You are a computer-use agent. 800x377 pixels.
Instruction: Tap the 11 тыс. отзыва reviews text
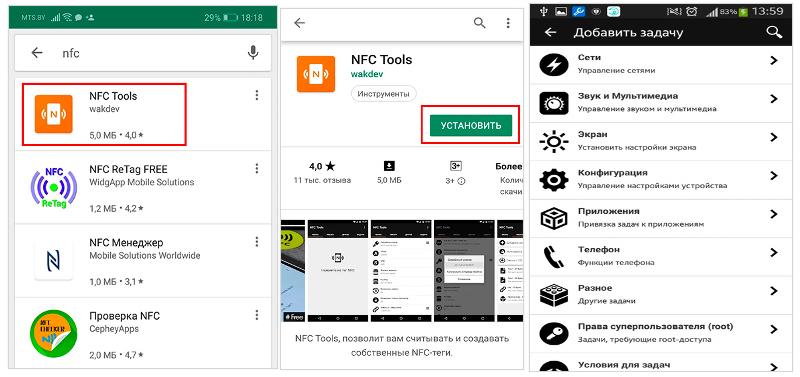322,181
